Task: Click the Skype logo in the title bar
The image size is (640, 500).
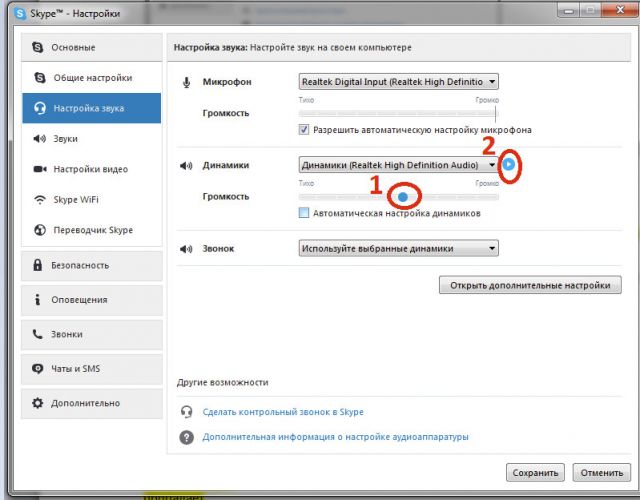Action: (20, 13)
